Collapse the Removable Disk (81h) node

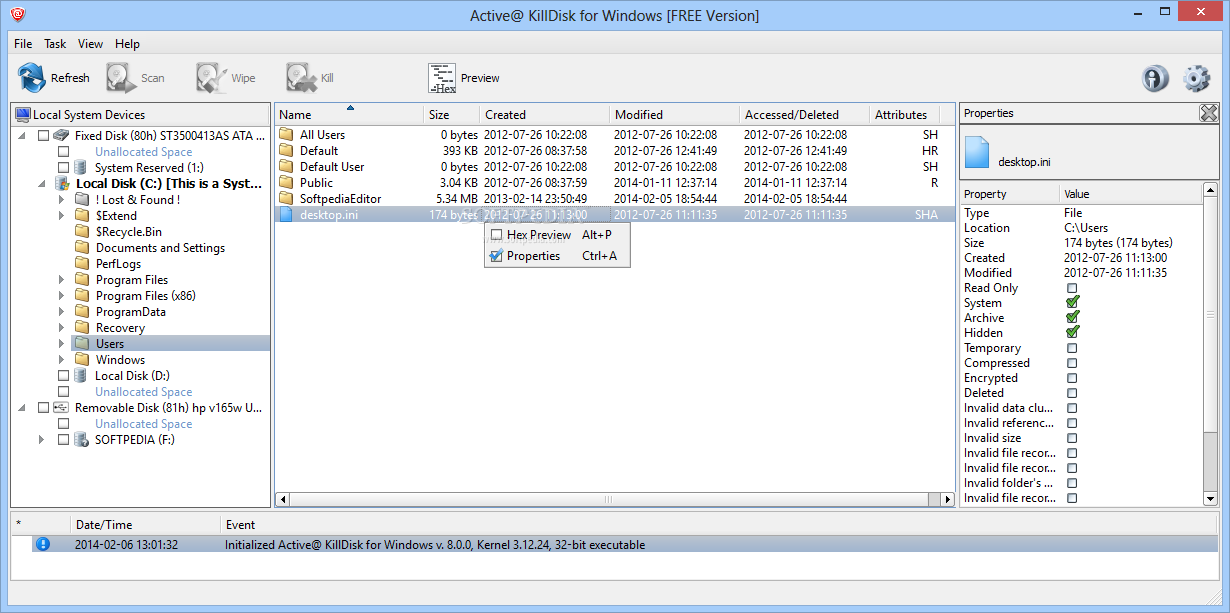(22, 407)
